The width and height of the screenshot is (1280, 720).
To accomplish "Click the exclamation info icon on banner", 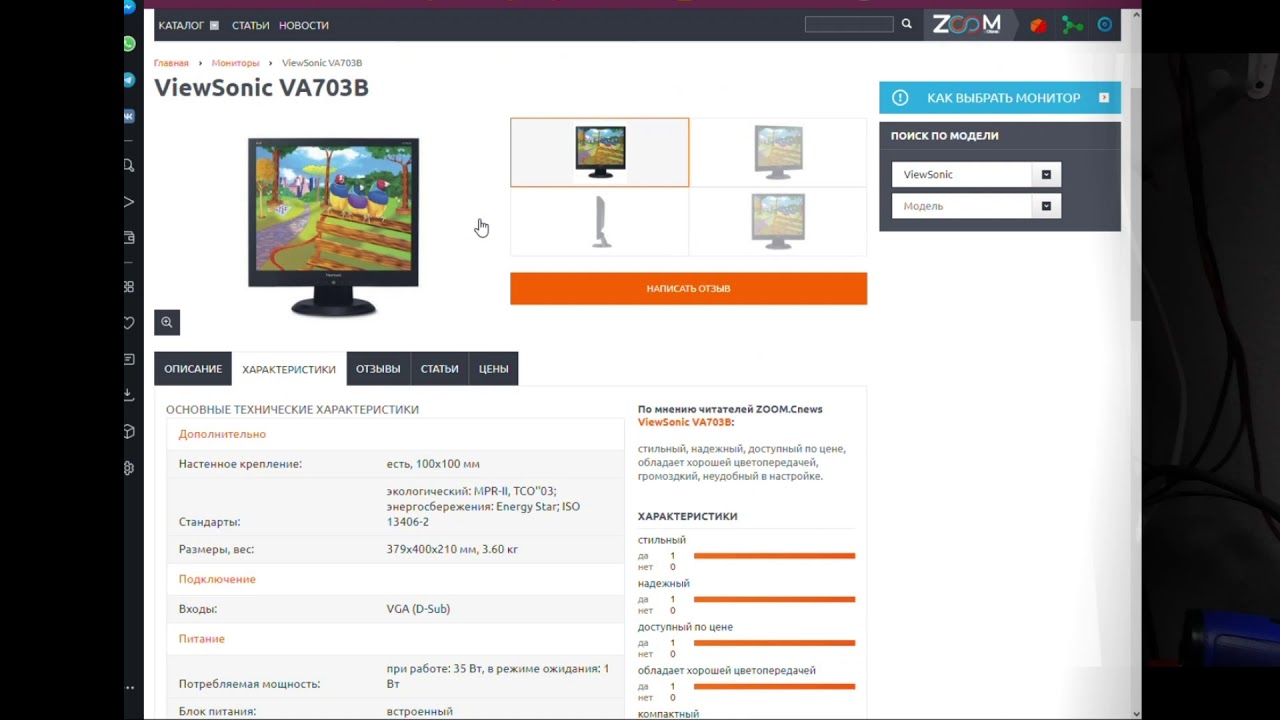I will 900,98.
